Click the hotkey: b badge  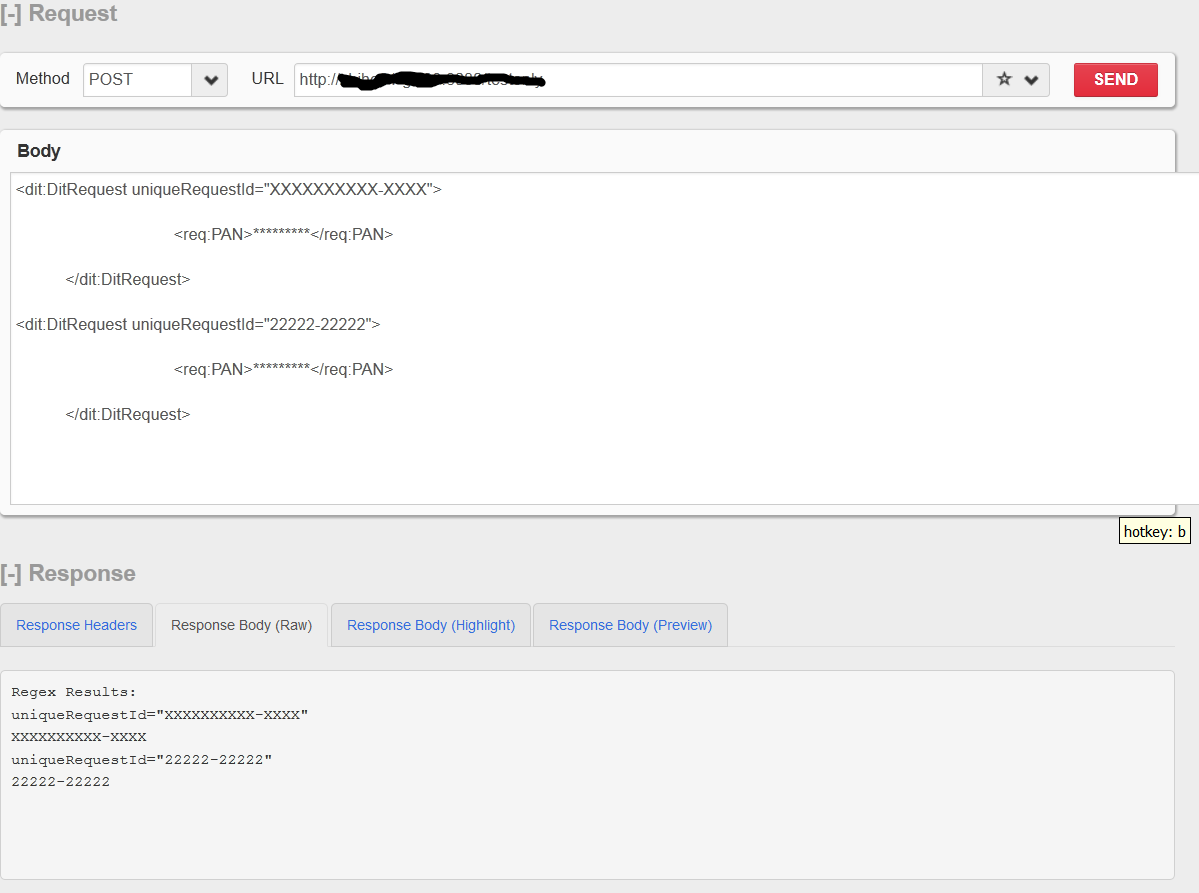1154,530
